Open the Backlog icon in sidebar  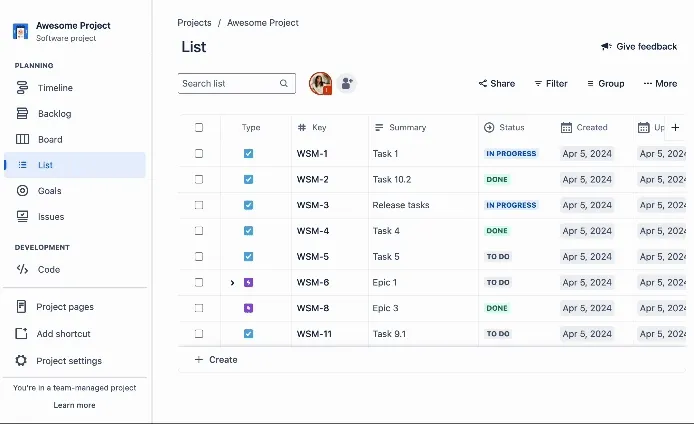(x=22, y=114)
